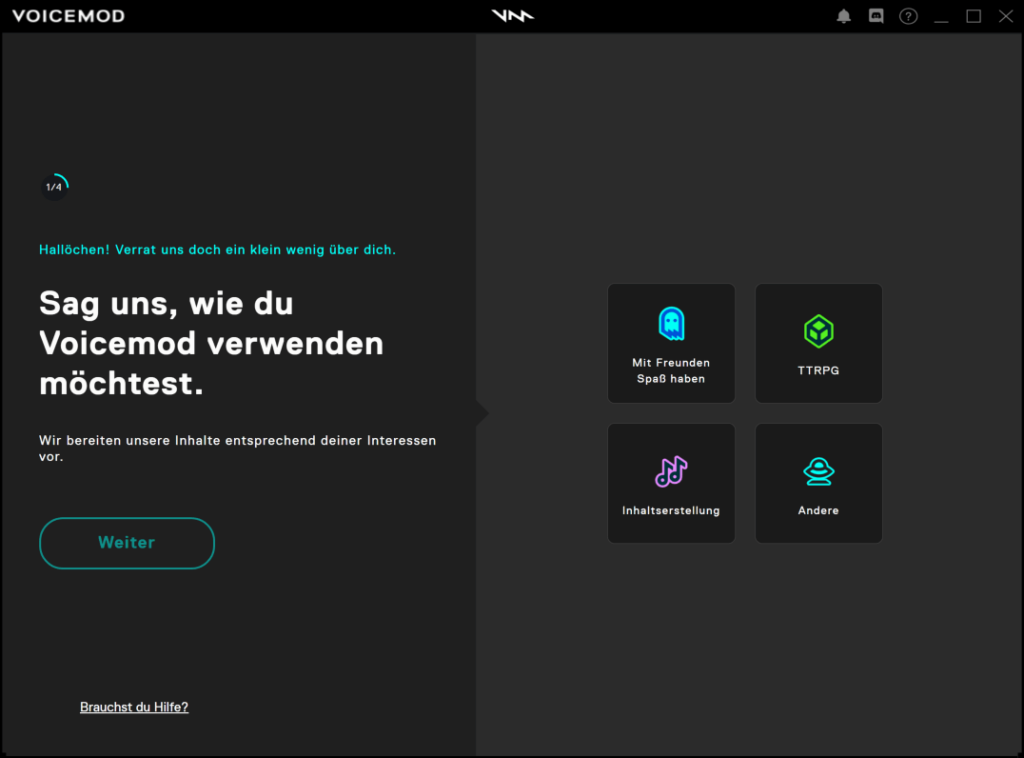The image size is (1024, 758).
Task: Click the ghost icon for fun with friends
Action: point(671,324)
